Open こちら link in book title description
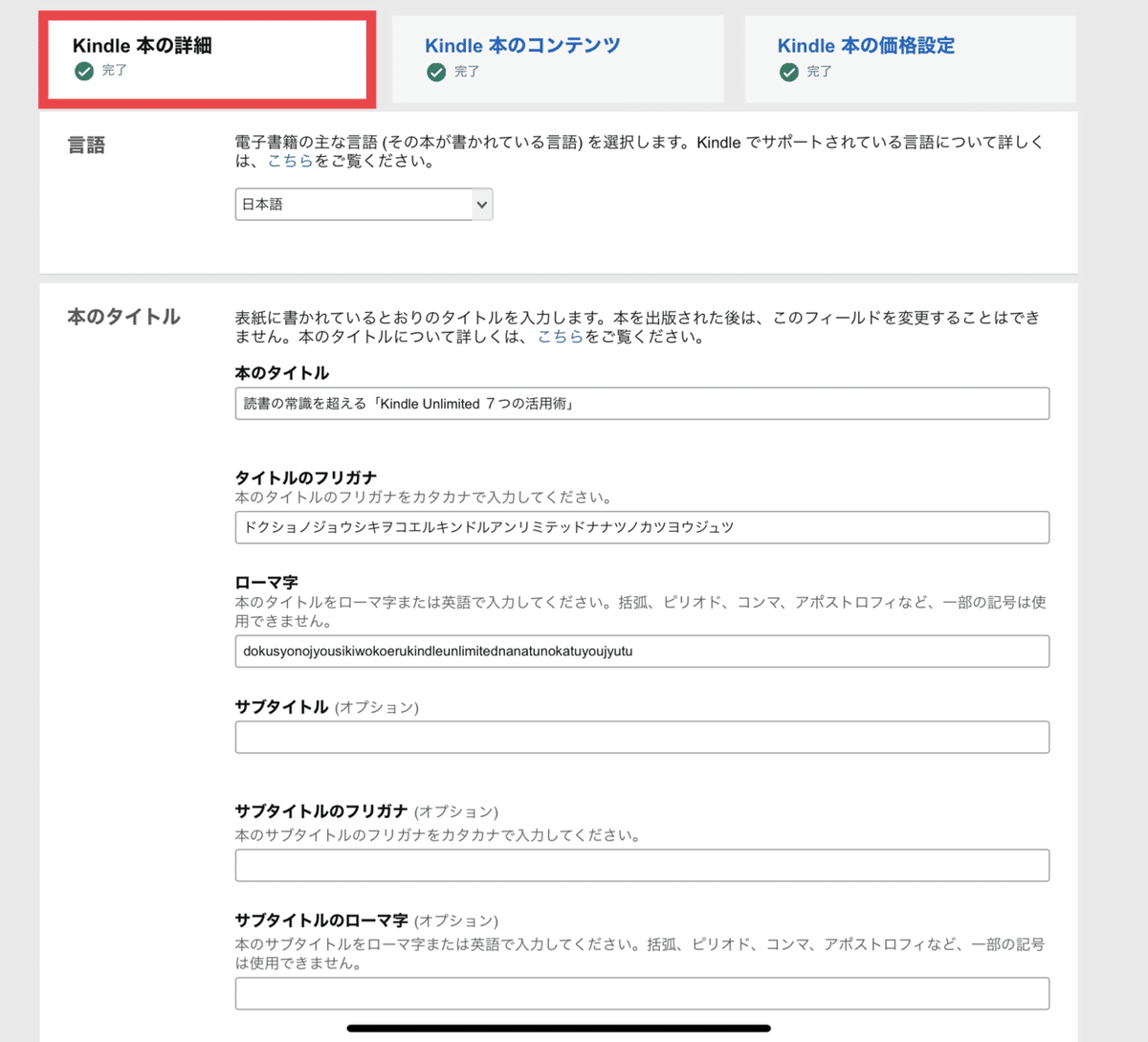The width and height of the screenshot is (1148, 1042). [561, 337]
